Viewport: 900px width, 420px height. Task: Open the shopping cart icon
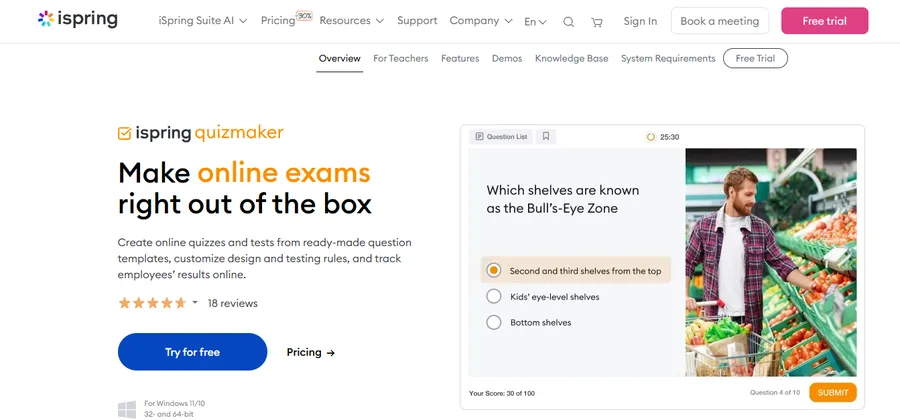(597, 22)
